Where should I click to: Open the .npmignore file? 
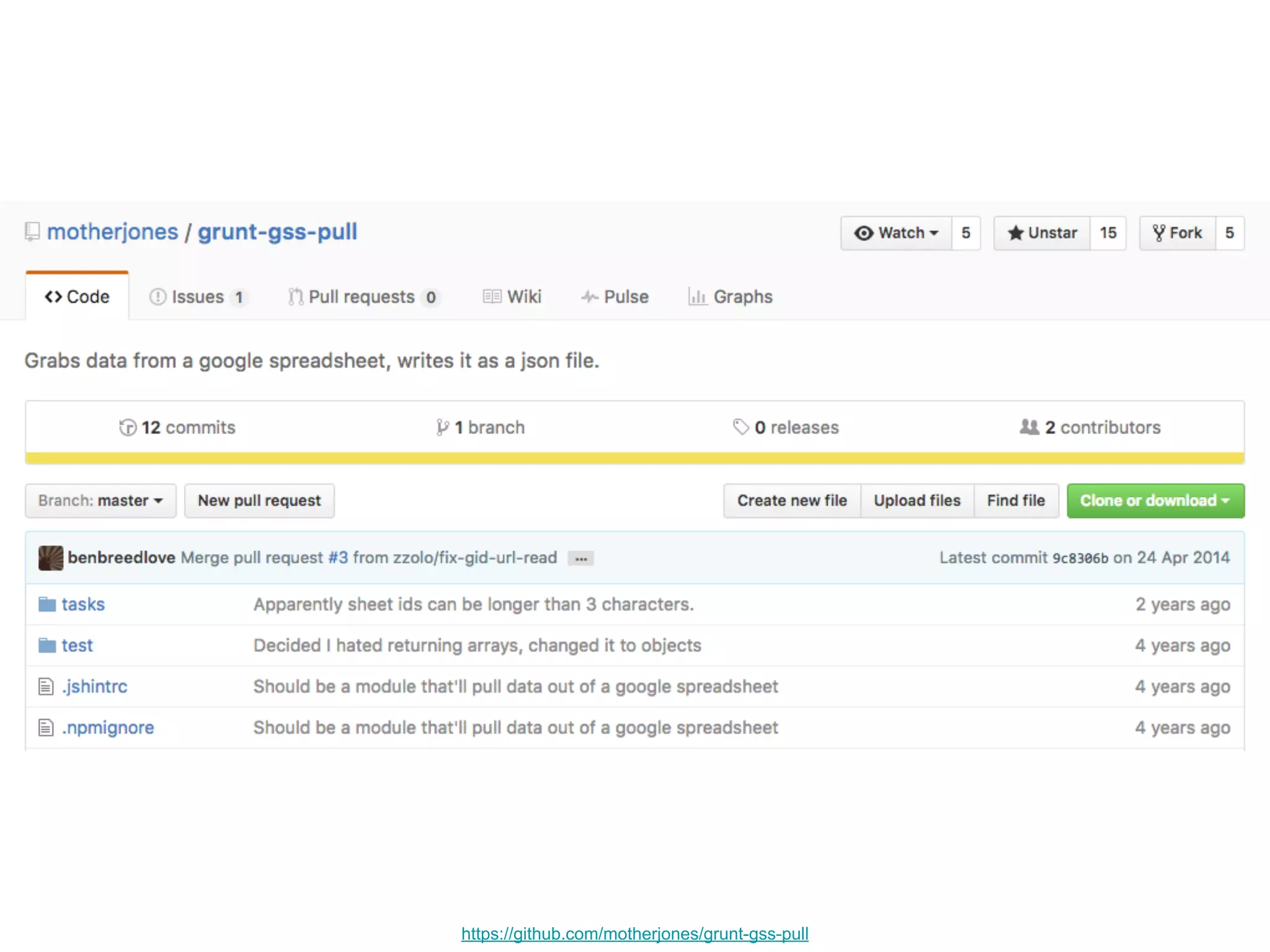click(x=108, y=728)
